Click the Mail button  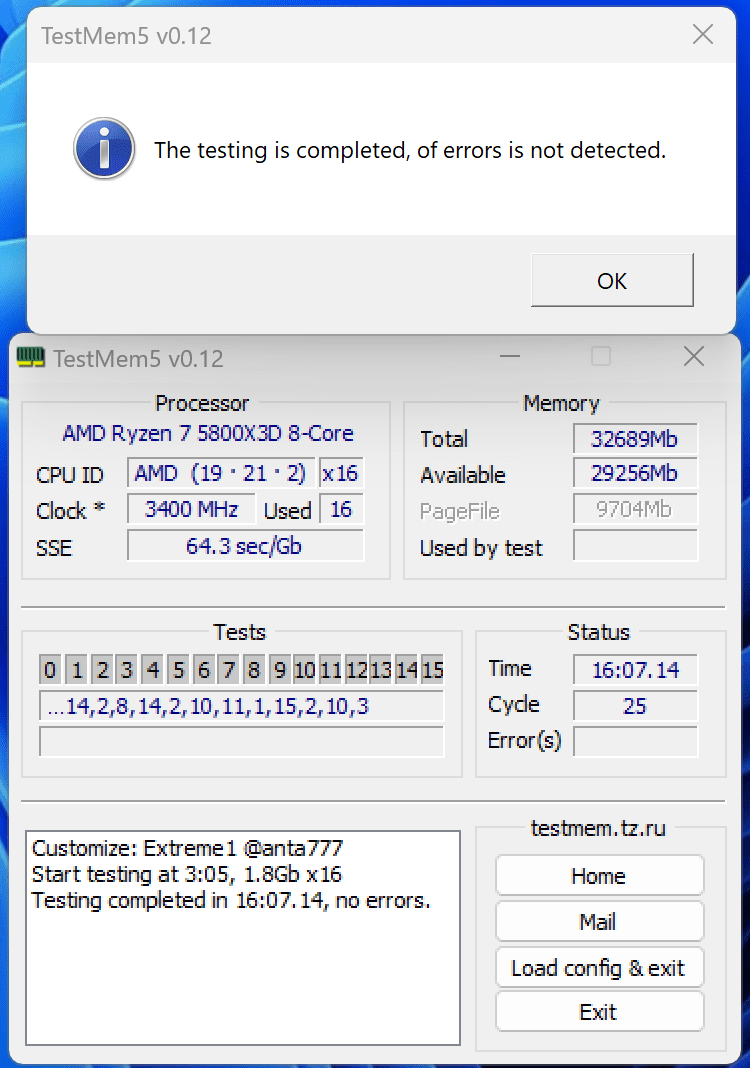pos(599,922)
